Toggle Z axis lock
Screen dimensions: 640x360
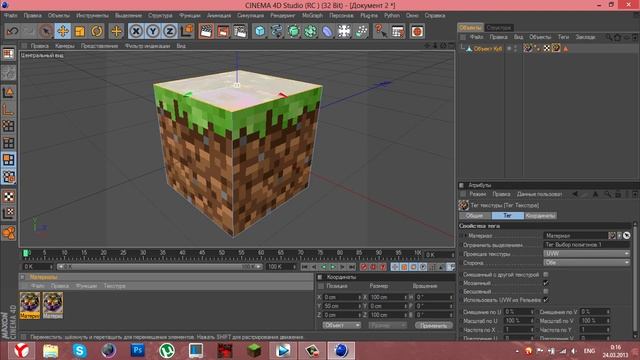(x=169, y=31)
